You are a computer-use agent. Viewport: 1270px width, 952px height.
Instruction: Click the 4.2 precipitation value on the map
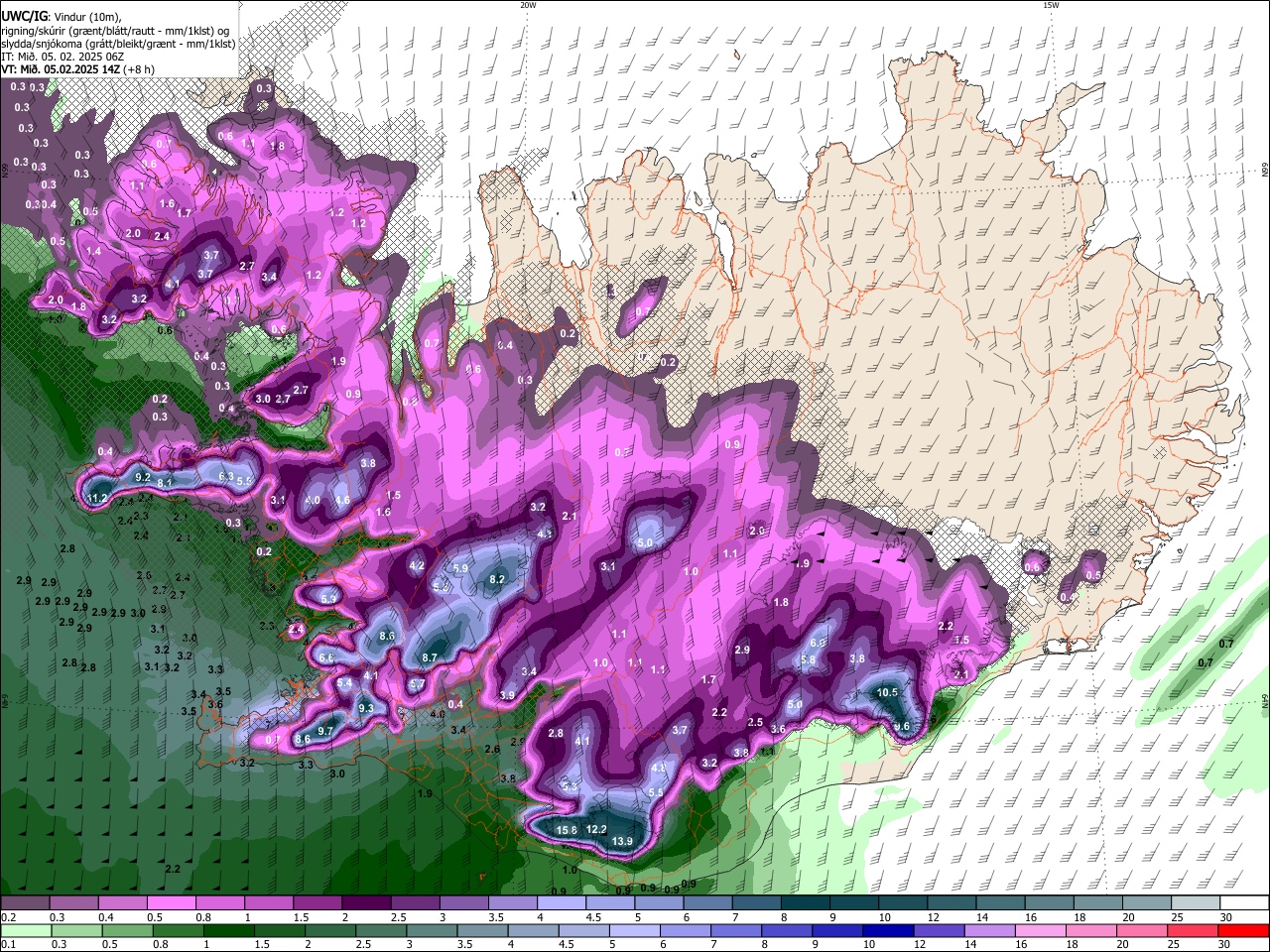pyautogui.click(x=417, y=566)
